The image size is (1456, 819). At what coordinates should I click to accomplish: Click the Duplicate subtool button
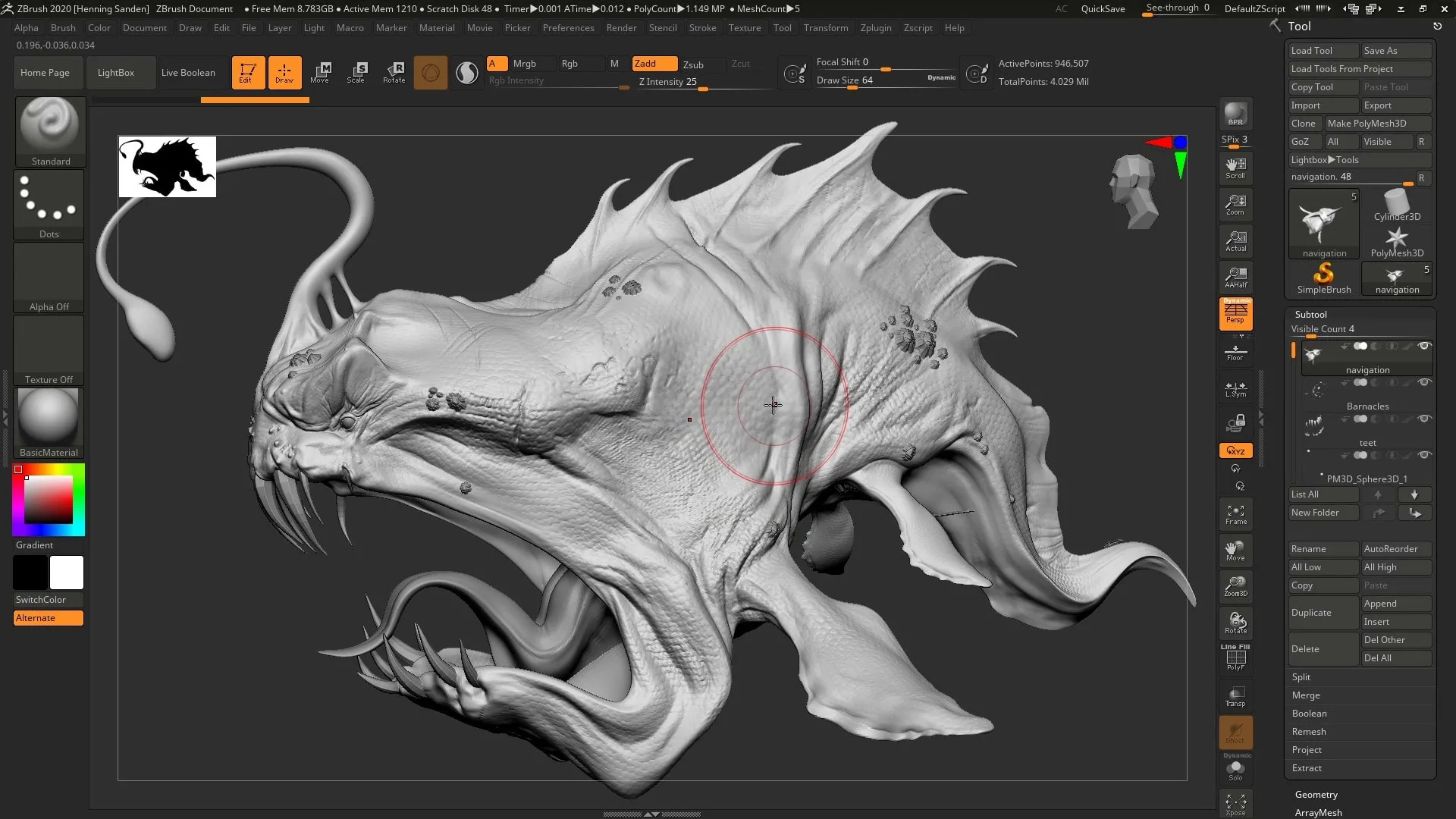coord(1323,613)
